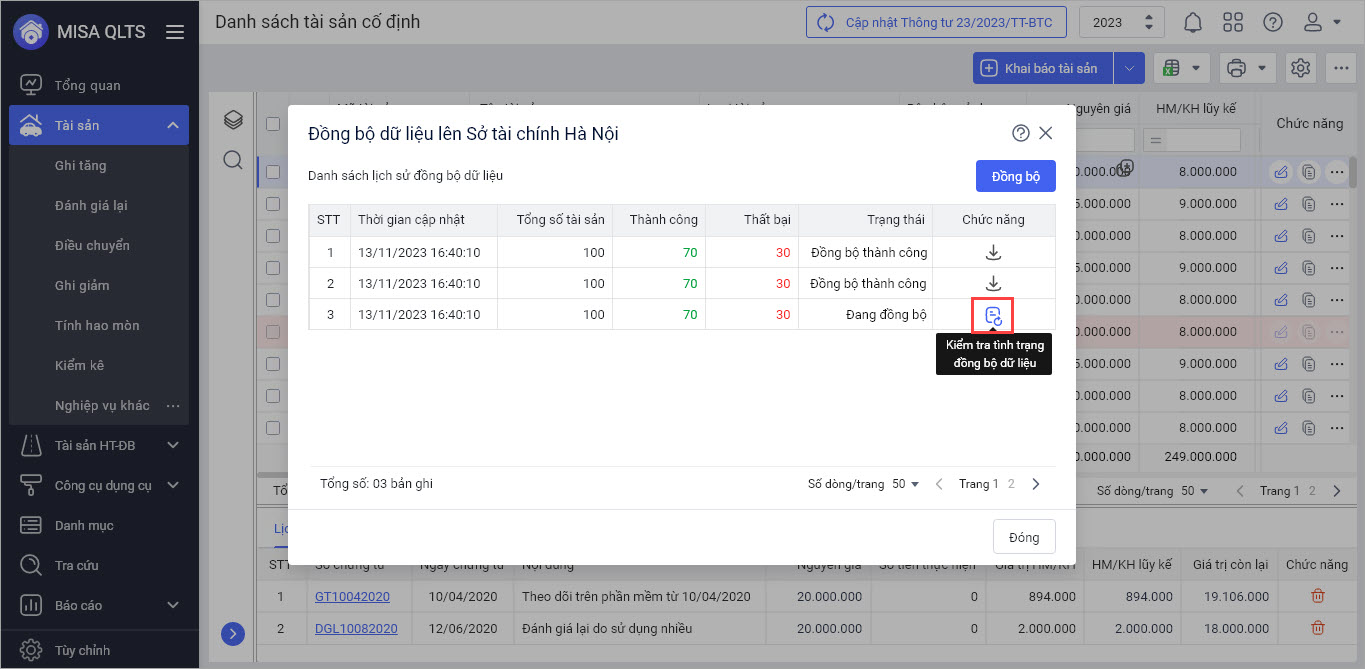Click Tổng số: 03 bản ghi text
The height and width of the screenshot is (669, 1365).
pos(376,484)
